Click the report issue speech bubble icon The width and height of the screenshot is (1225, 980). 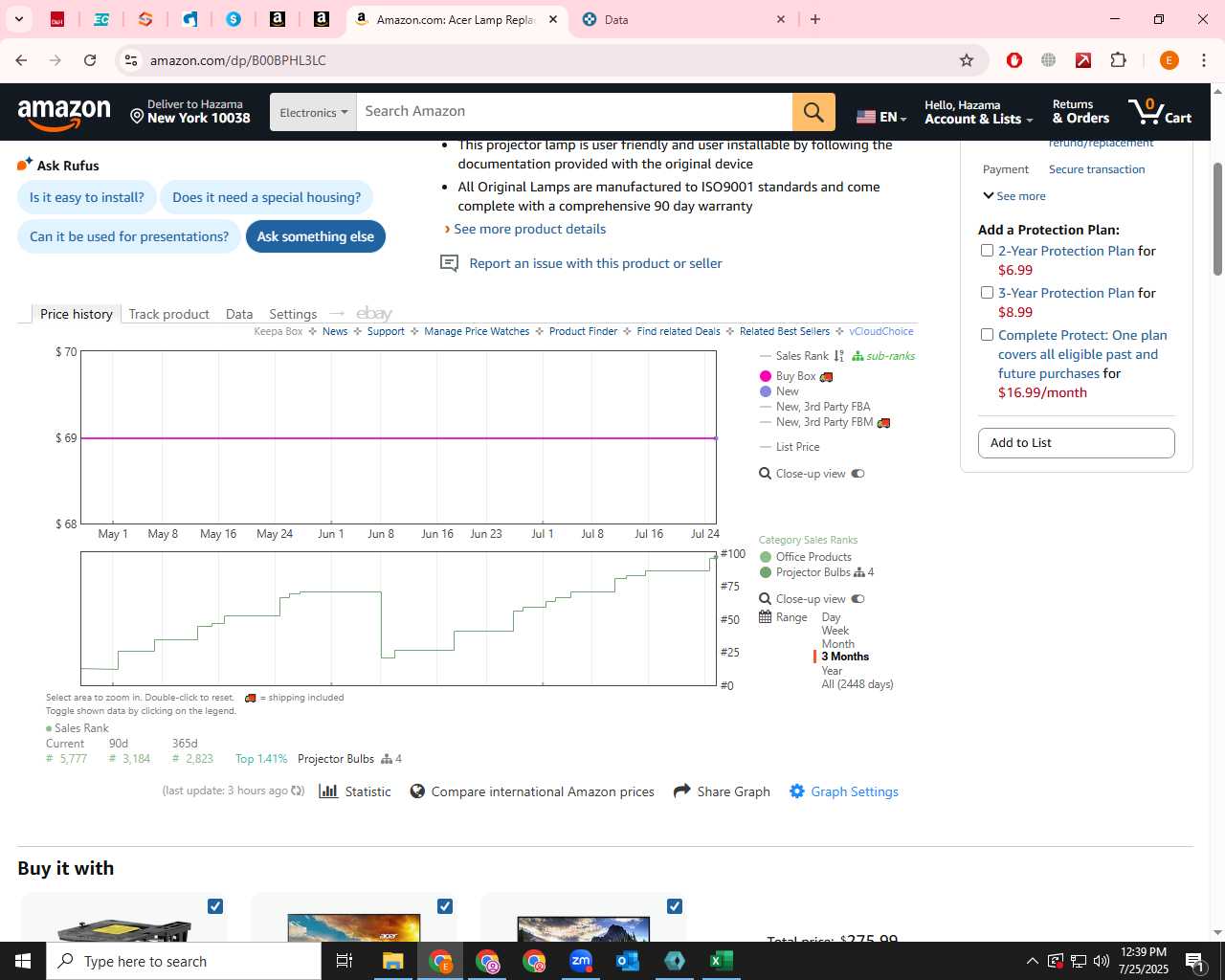pyautogui.click(x=449, y=263)
